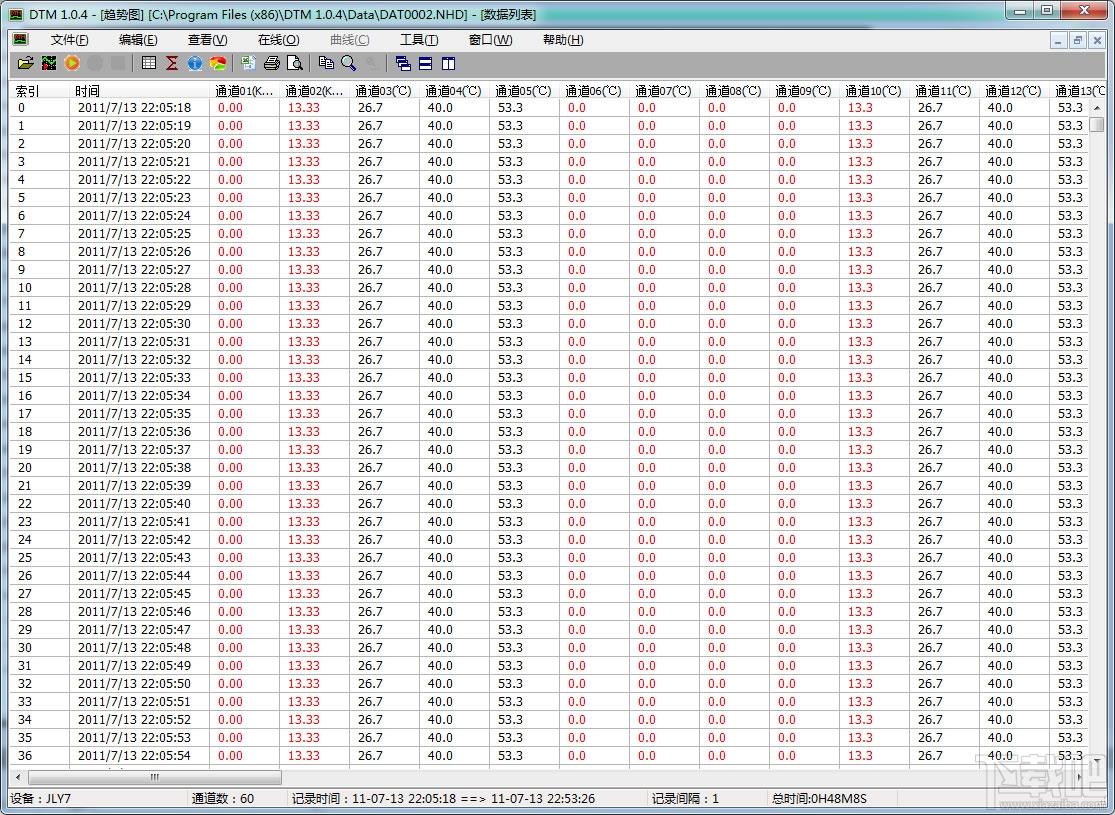Cascade the child windows icon
Viewport: 1115px width, 815px height.
tap(402, 63)
